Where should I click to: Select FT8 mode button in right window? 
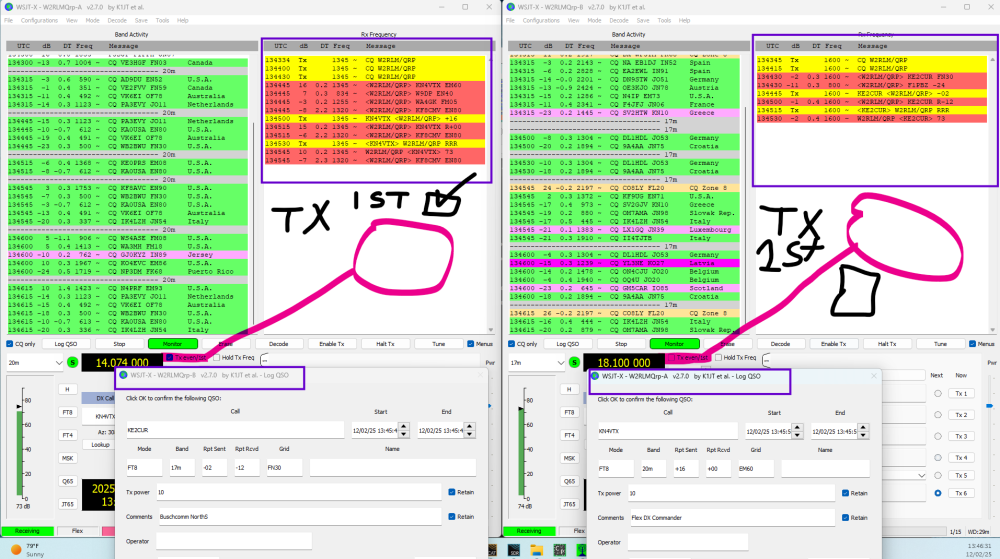[x=569, y=412]
